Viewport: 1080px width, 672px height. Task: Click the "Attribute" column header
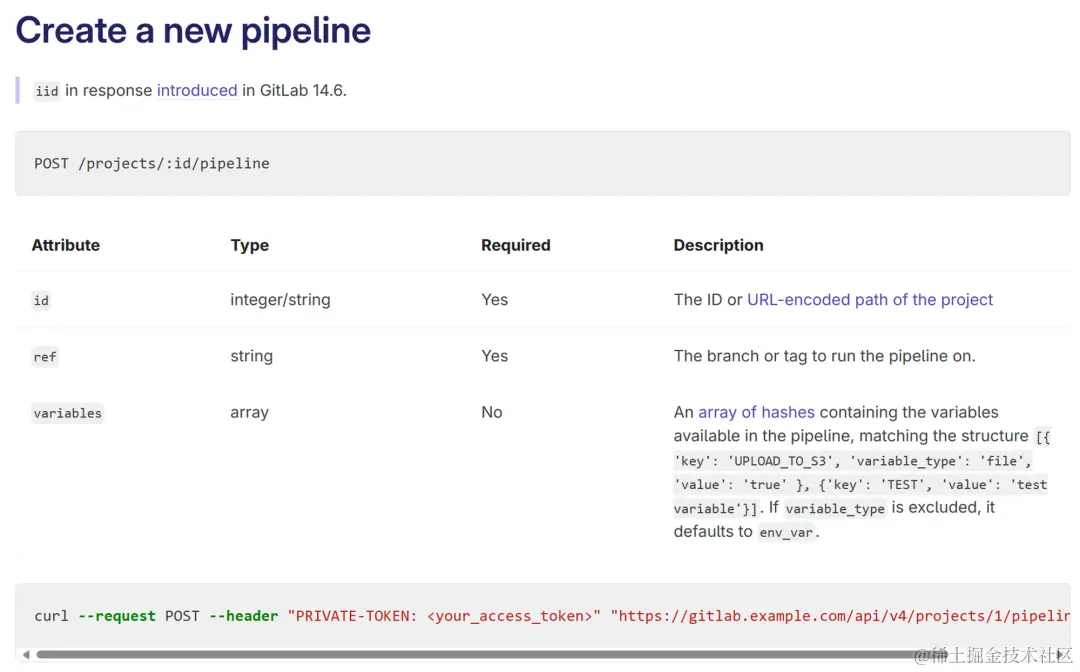click(x=66, y=245)
